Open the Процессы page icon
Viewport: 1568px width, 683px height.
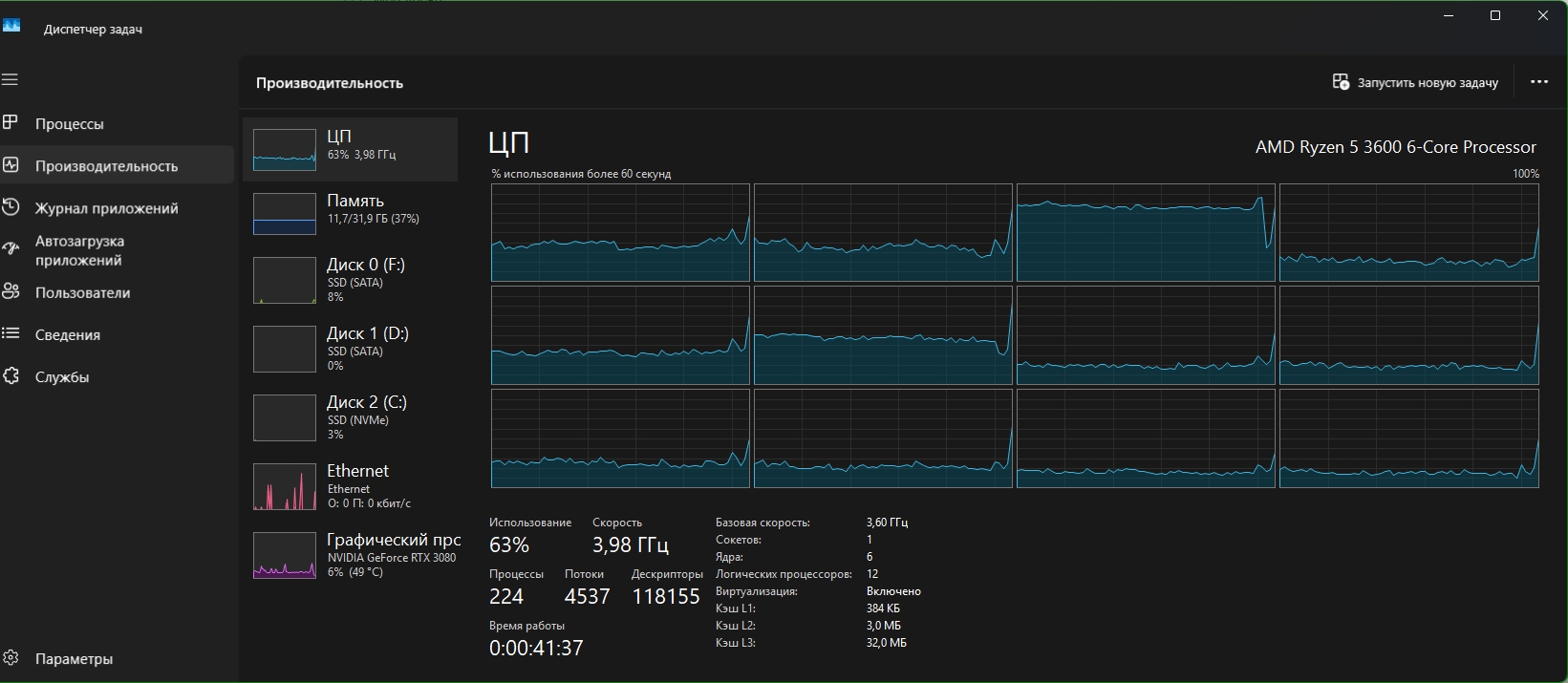[11, 123]
